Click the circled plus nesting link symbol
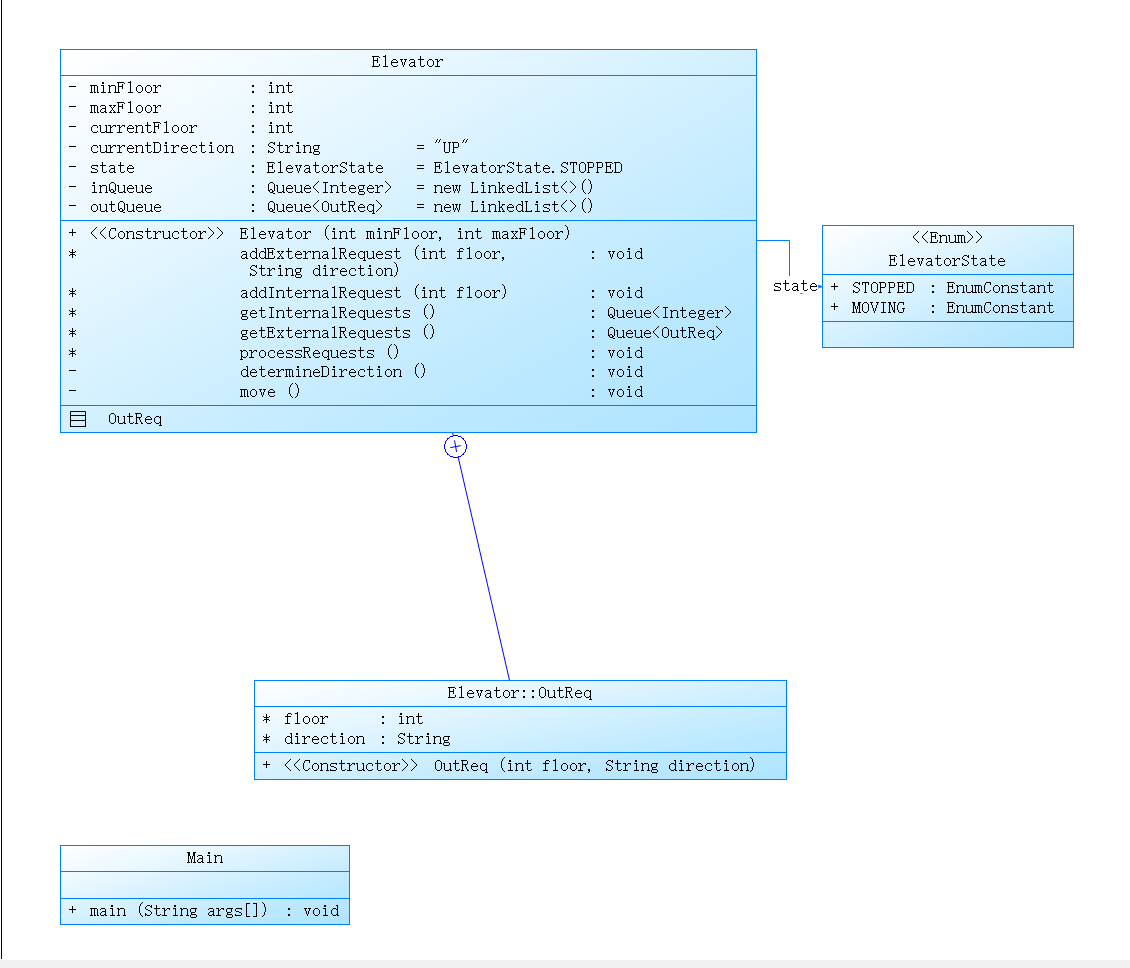Image resolution: width=1130 pixels, height=968 pixels. [x=455, y=446]
